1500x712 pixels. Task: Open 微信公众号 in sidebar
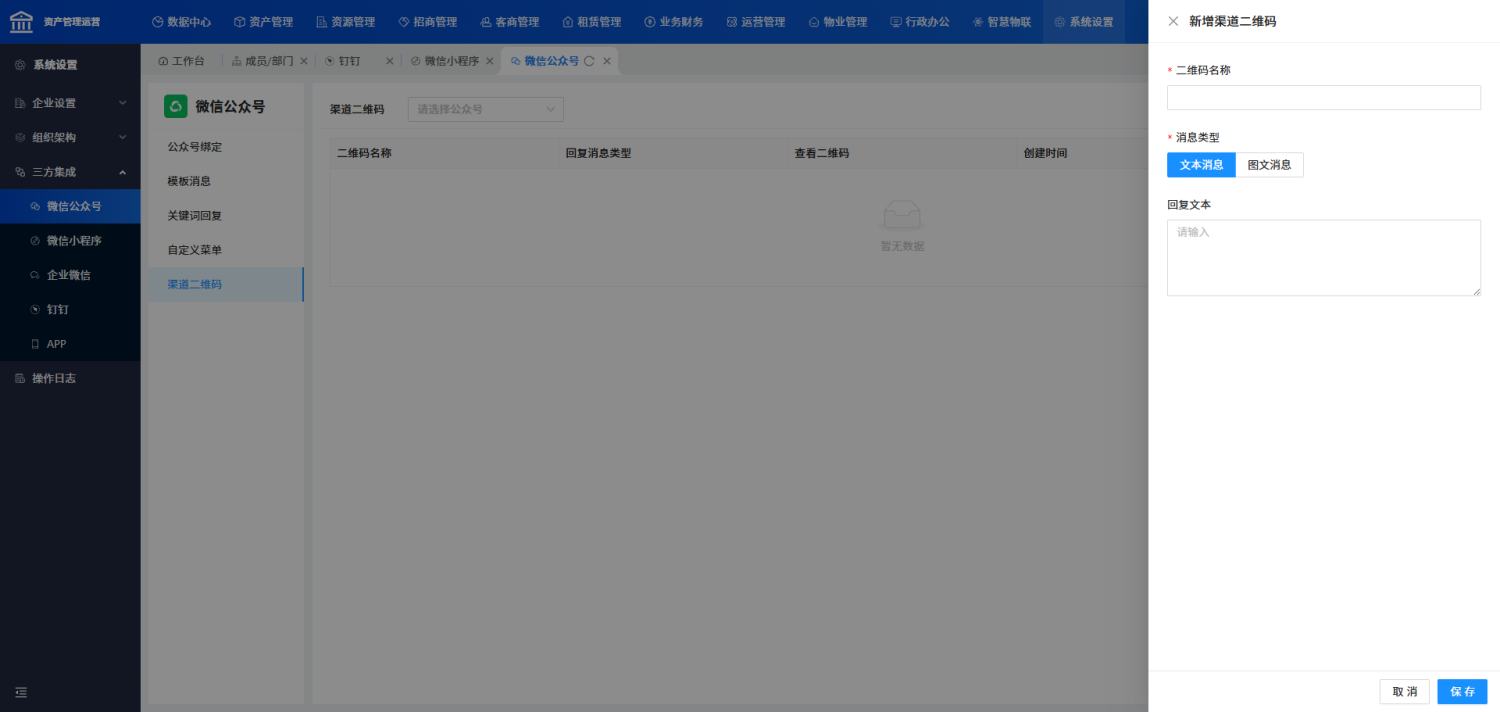click(70, 206)
